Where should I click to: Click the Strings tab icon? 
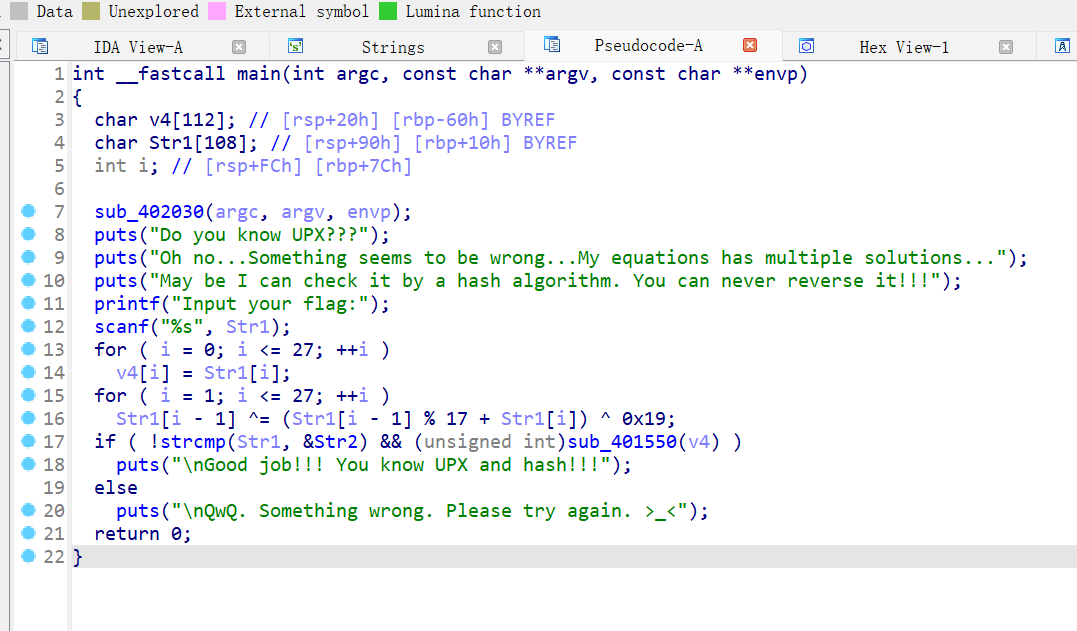click(x=295, y=47)
